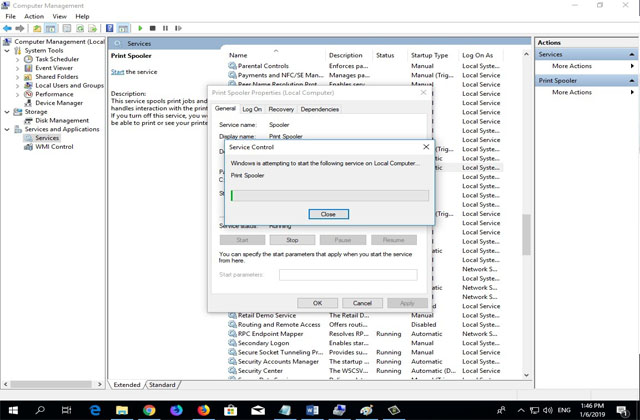This screenshot has width=640, height=420.
Task: Click Cancel in Print Spooler Properties
Action: pos(362,303)
